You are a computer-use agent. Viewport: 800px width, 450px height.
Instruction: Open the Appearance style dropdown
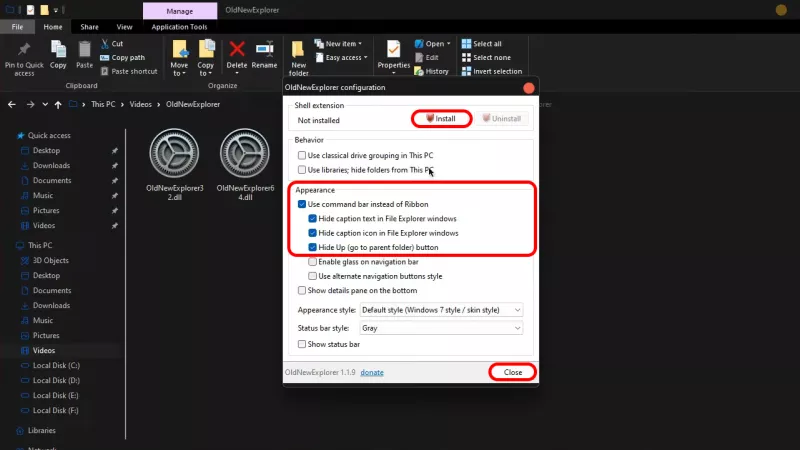[441, 310]
